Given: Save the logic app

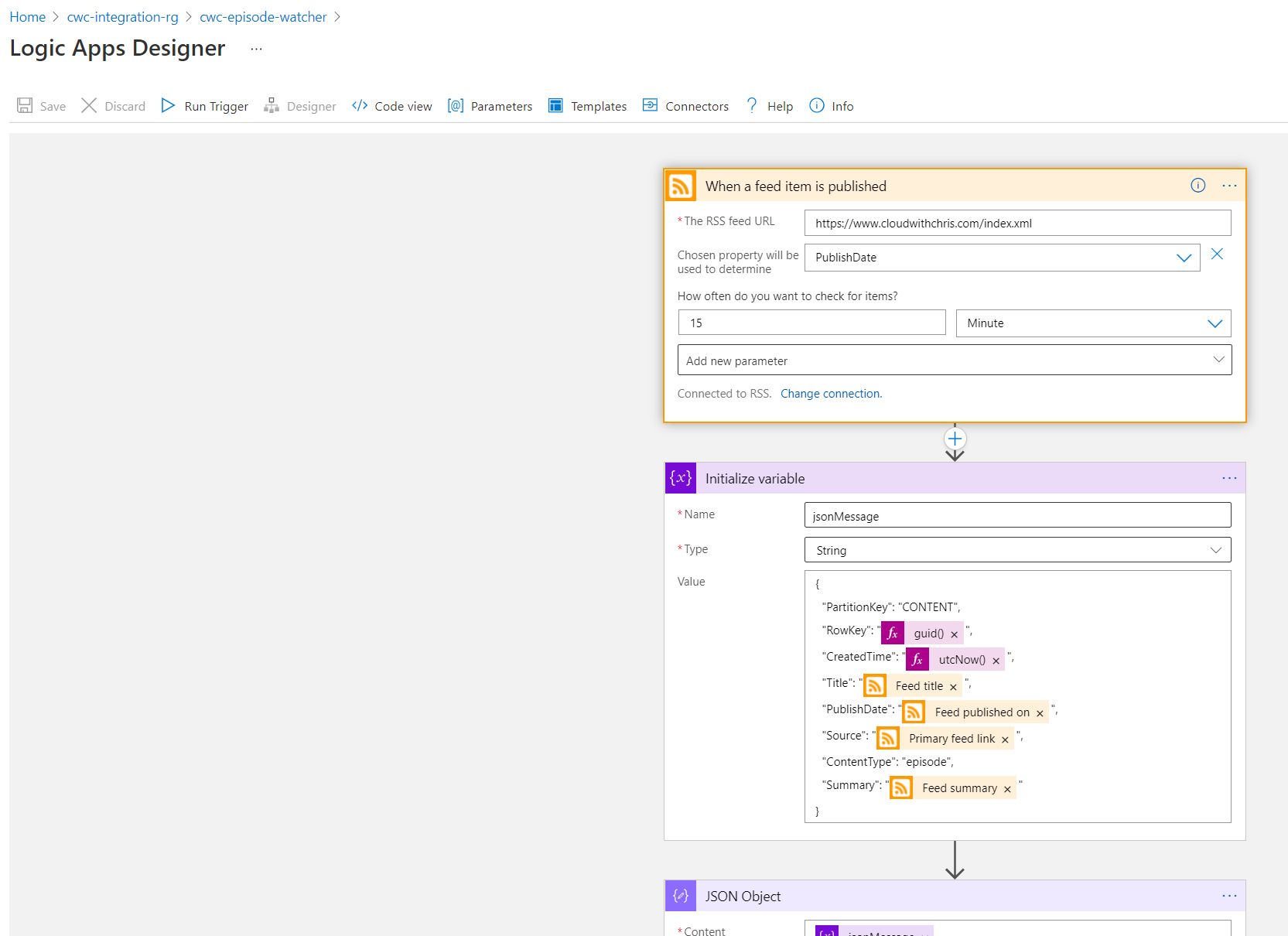Looking at the screenshot, I should 41,106.
